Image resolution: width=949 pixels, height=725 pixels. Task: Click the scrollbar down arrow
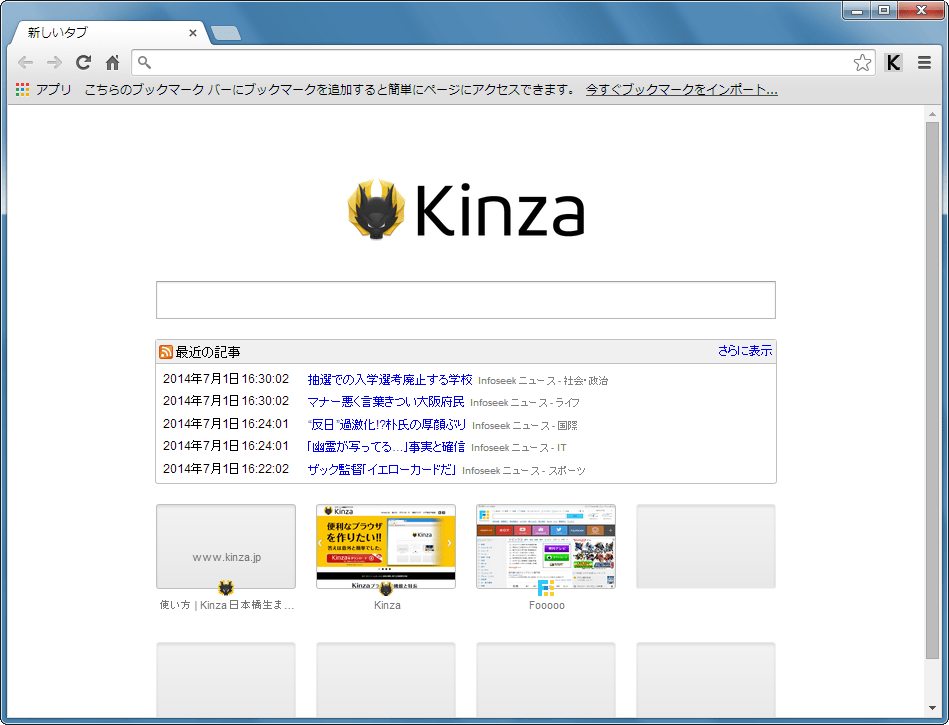click(x=932, y=707)
